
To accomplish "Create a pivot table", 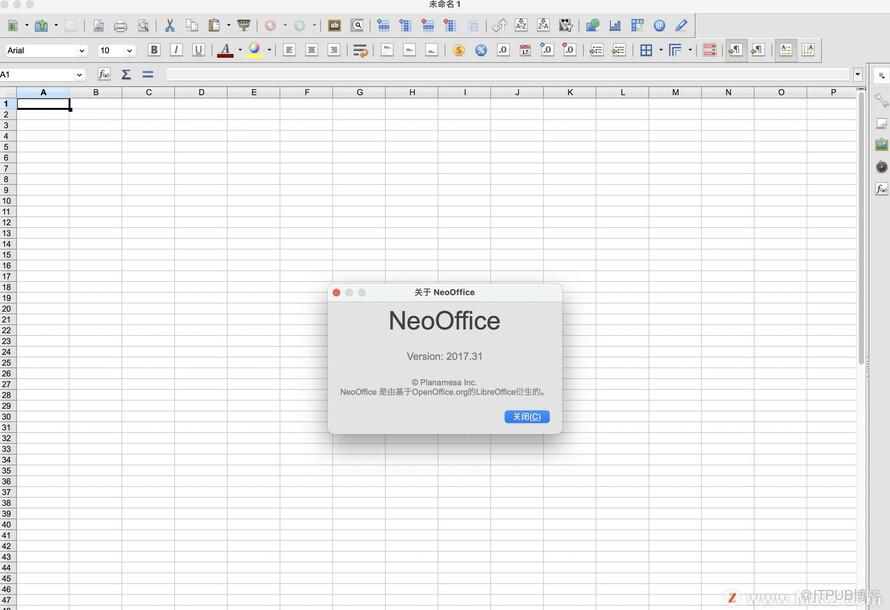I will (x=637, y=26).
